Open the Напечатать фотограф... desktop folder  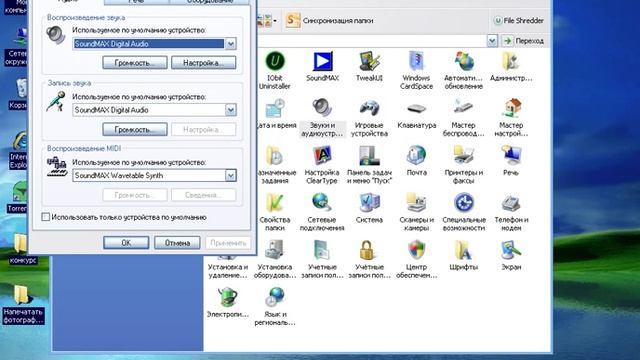coord(23,304)
